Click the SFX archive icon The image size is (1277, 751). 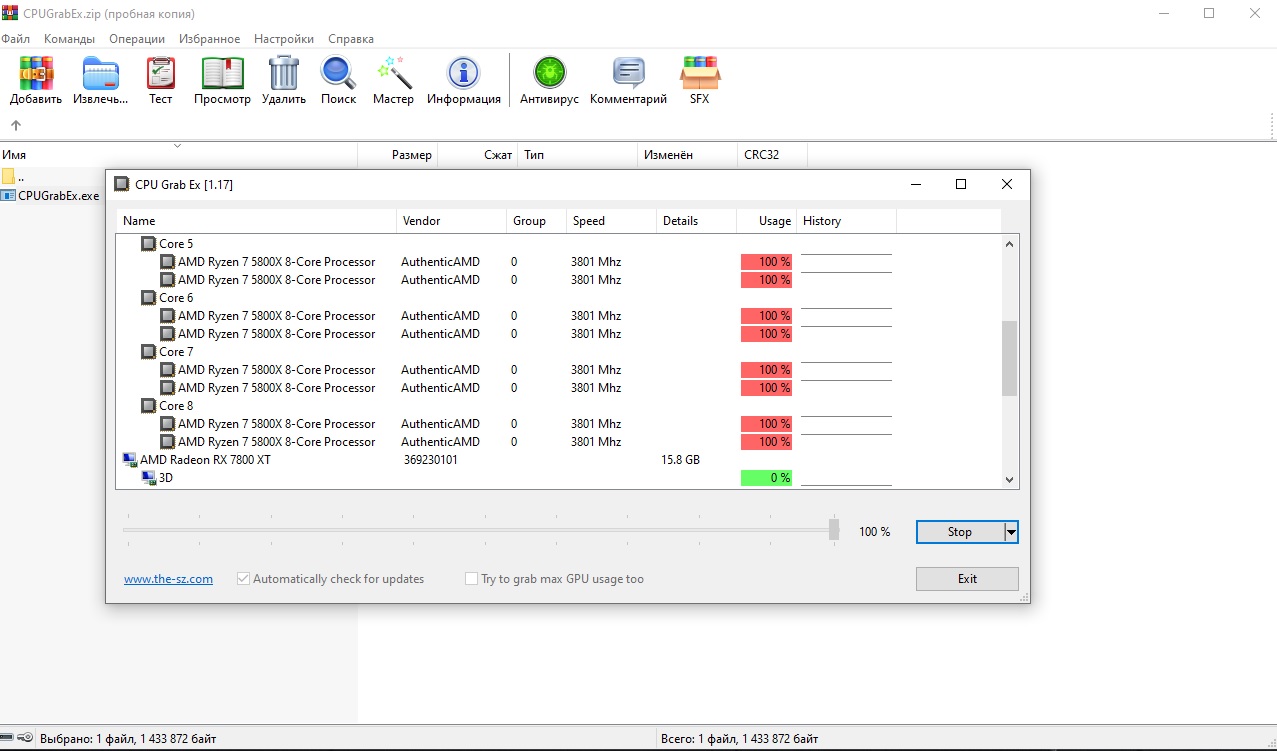pos(699,73)
